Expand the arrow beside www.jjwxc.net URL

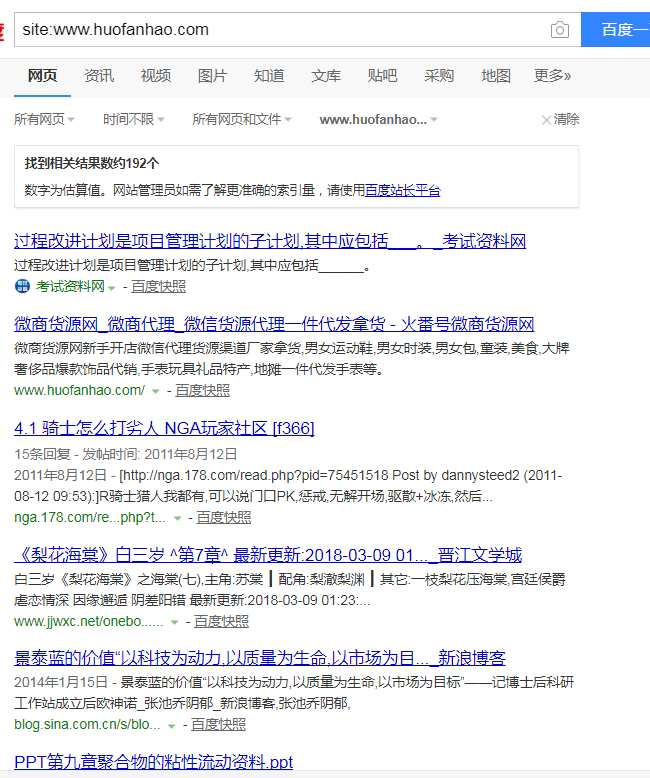(174, 622)
